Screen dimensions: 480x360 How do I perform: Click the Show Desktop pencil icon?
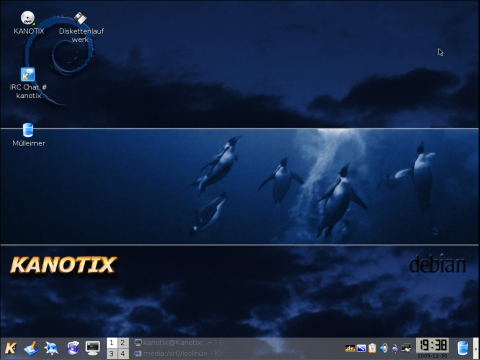point(31,348)
